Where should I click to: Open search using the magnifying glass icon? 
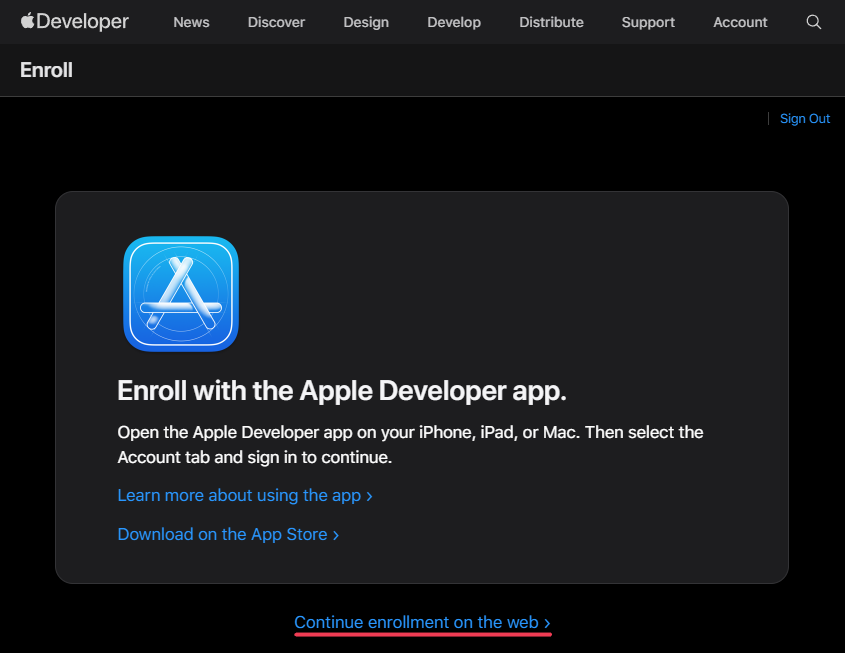coord(813,21)
